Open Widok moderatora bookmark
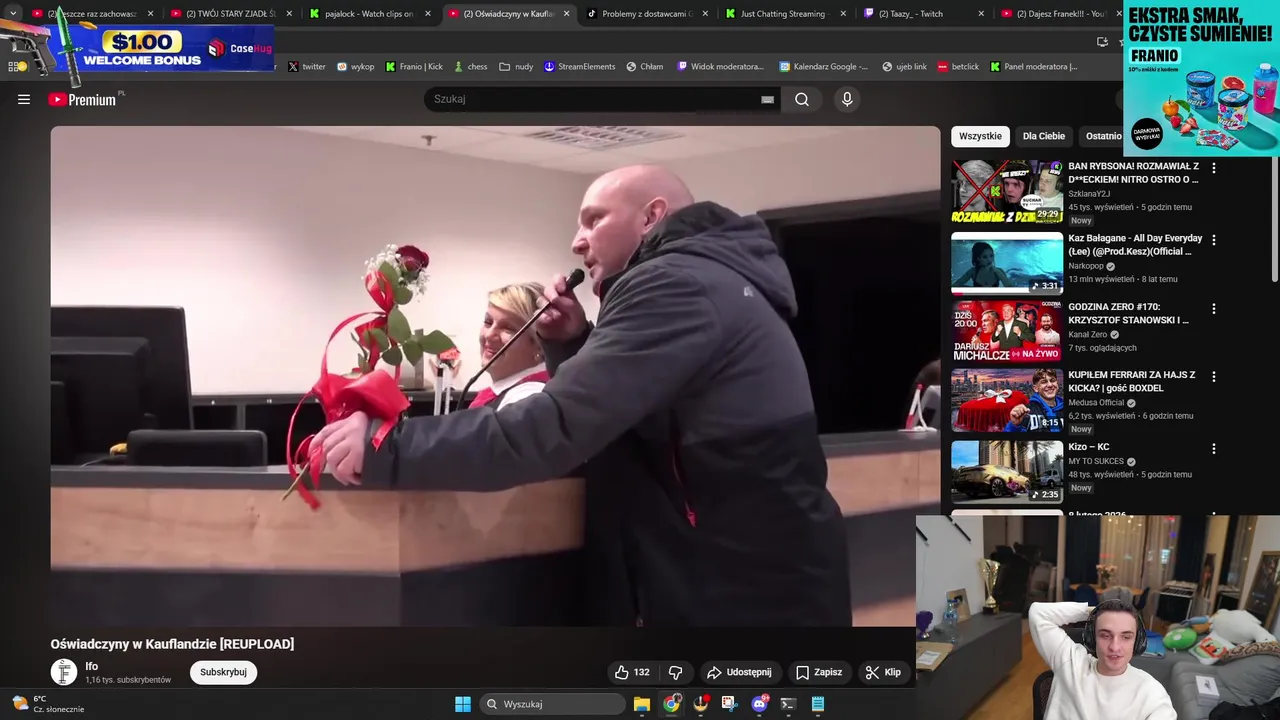1280x720 pixels. [720, 66]
